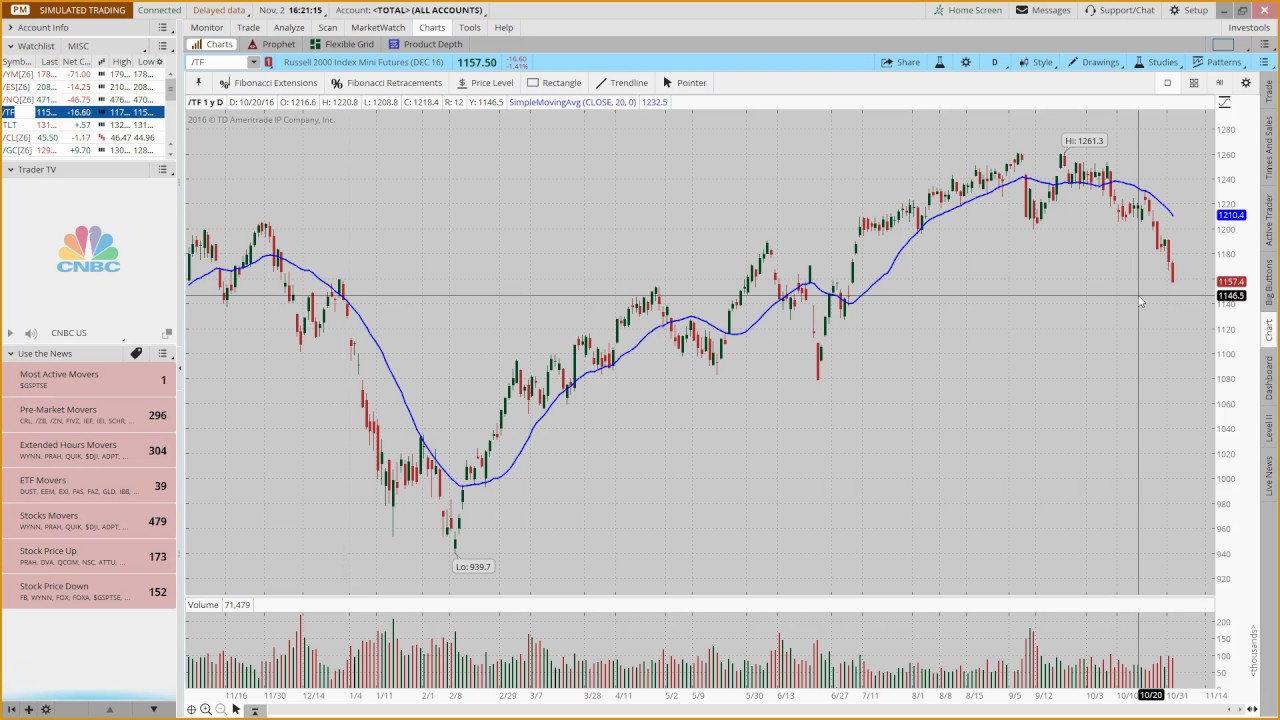Select single chart layout view
Viewport: 1280px width, 720px height.
click(x=1167, y=83)
